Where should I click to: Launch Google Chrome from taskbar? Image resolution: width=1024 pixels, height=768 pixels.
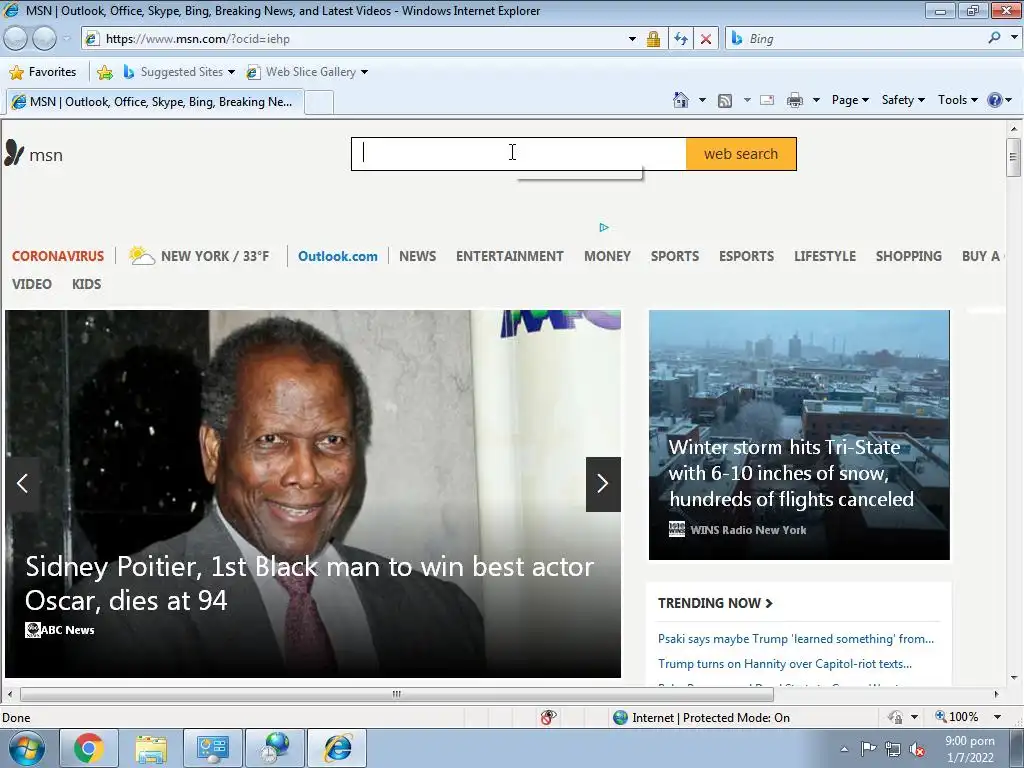pyautogui.click(x=89, y=748)
